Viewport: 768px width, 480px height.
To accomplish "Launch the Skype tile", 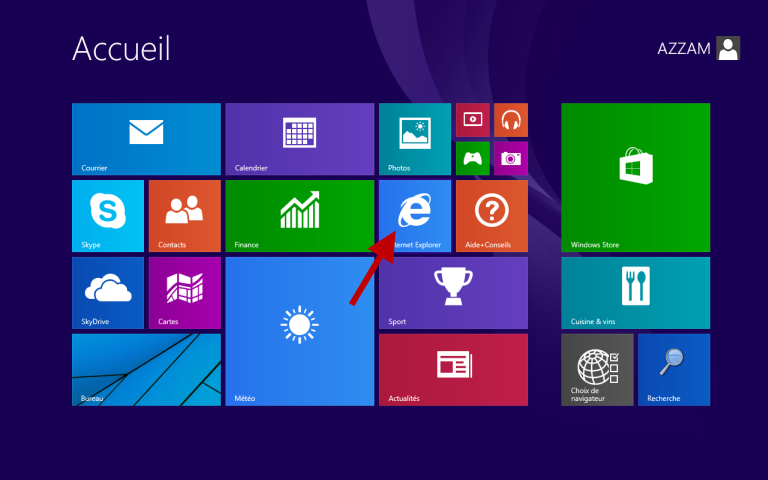I will [x=108, y=216].
